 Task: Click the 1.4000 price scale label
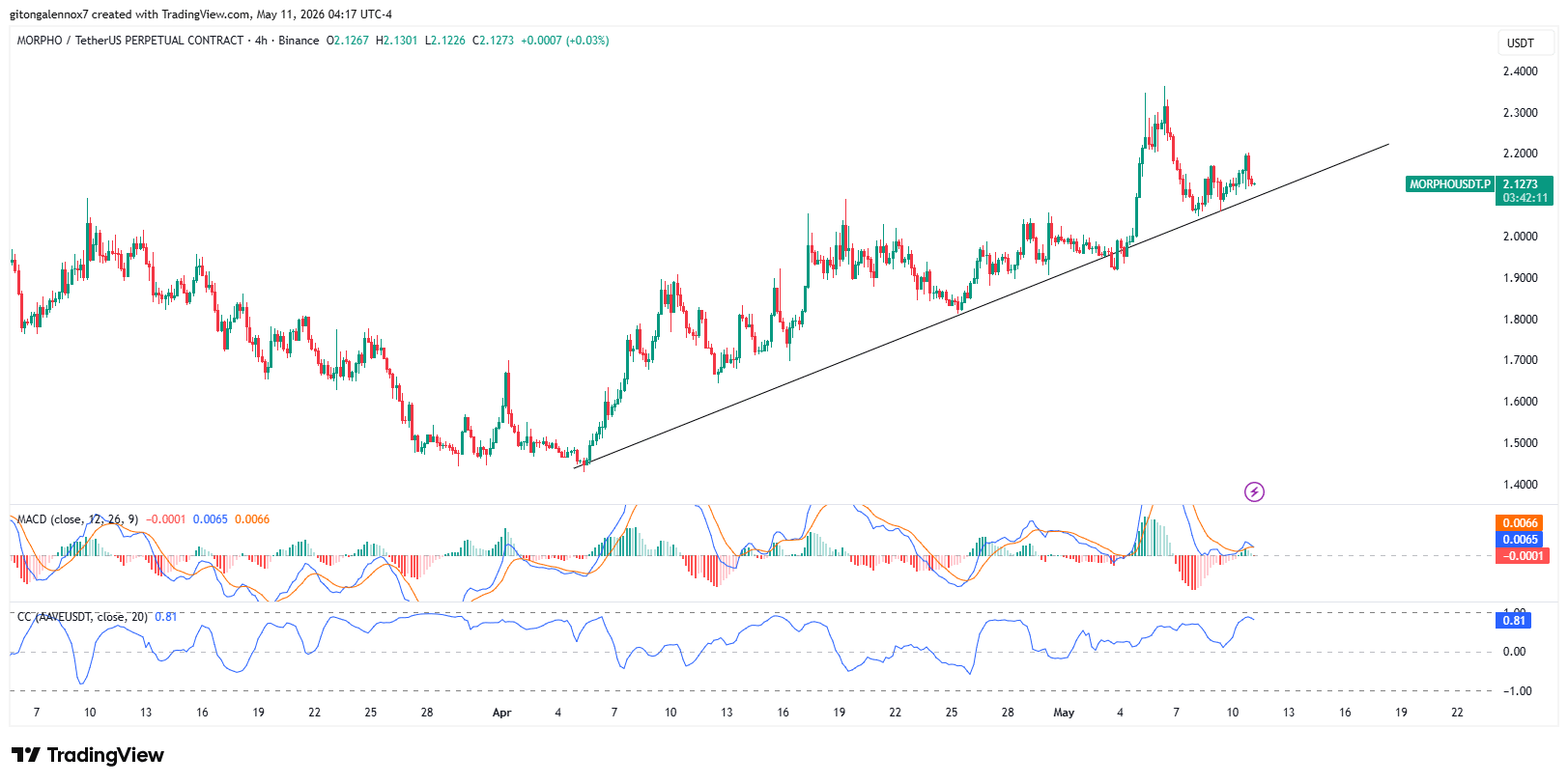coord(1521,485)
